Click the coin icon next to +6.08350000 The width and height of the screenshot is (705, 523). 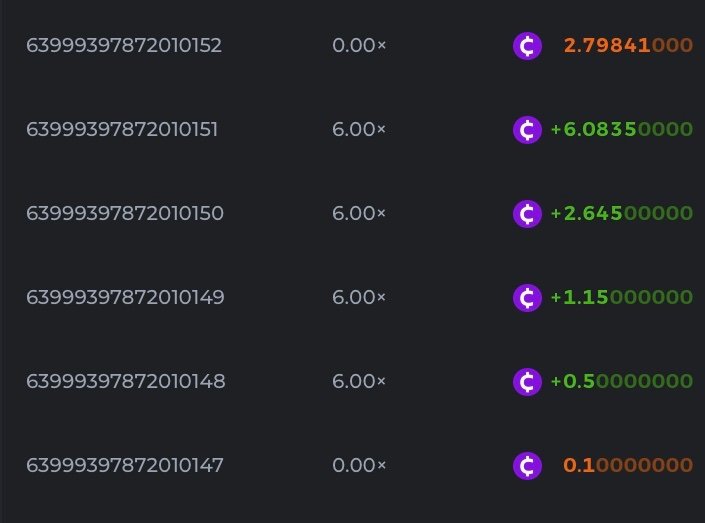click(x=527, y=130)
